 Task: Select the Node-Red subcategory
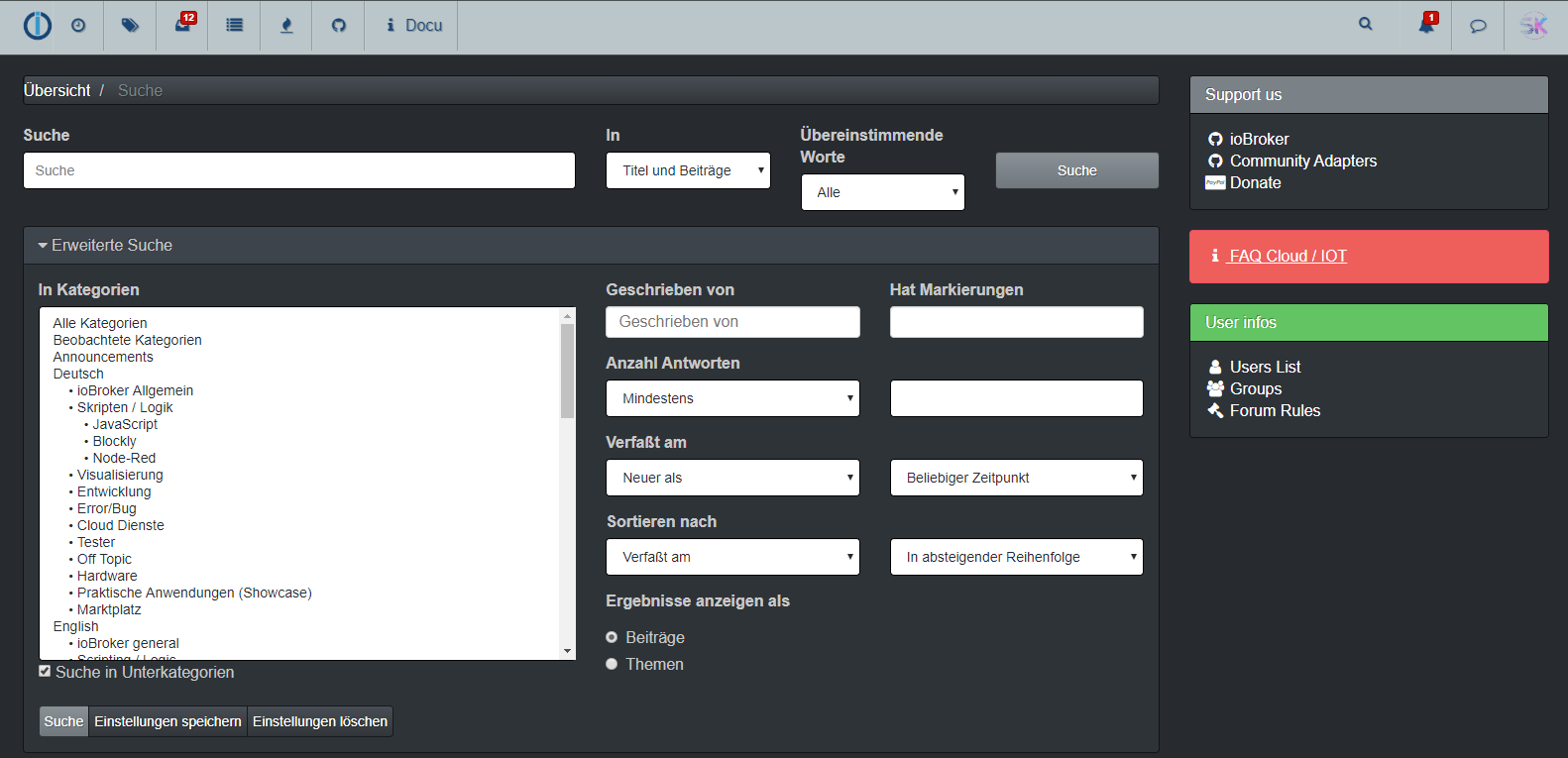point(124,458)
